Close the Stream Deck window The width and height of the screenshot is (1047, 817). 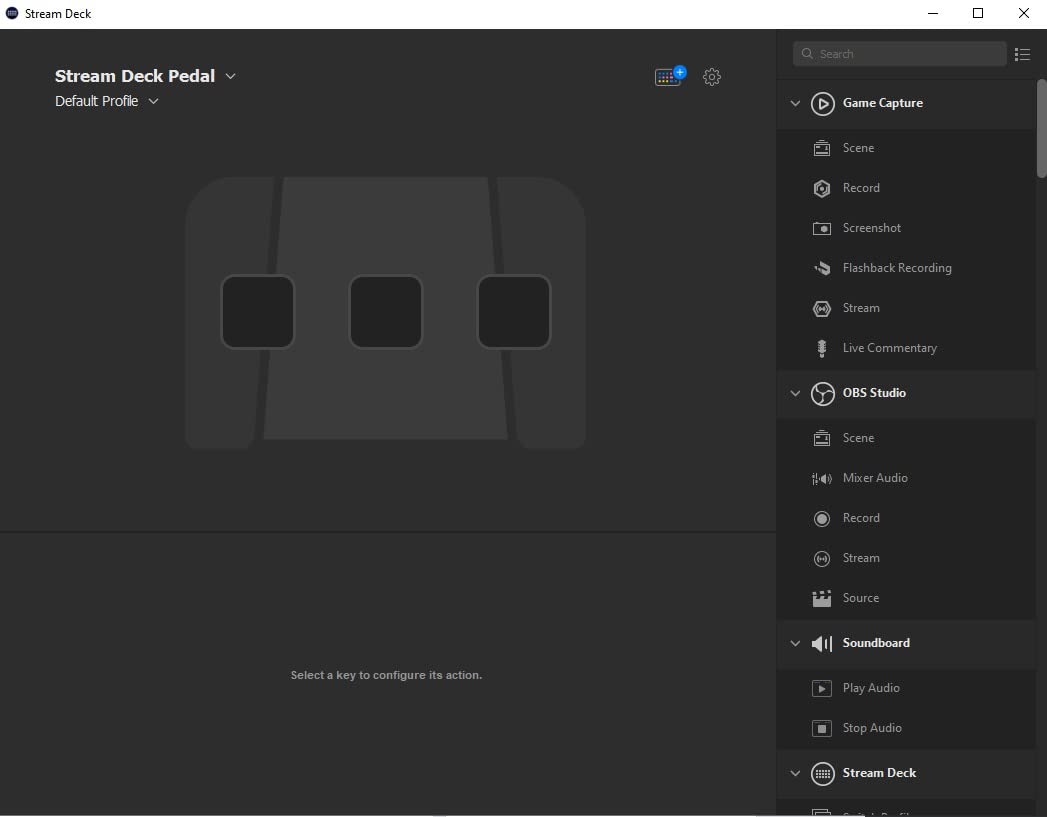tap(1023, 13)
